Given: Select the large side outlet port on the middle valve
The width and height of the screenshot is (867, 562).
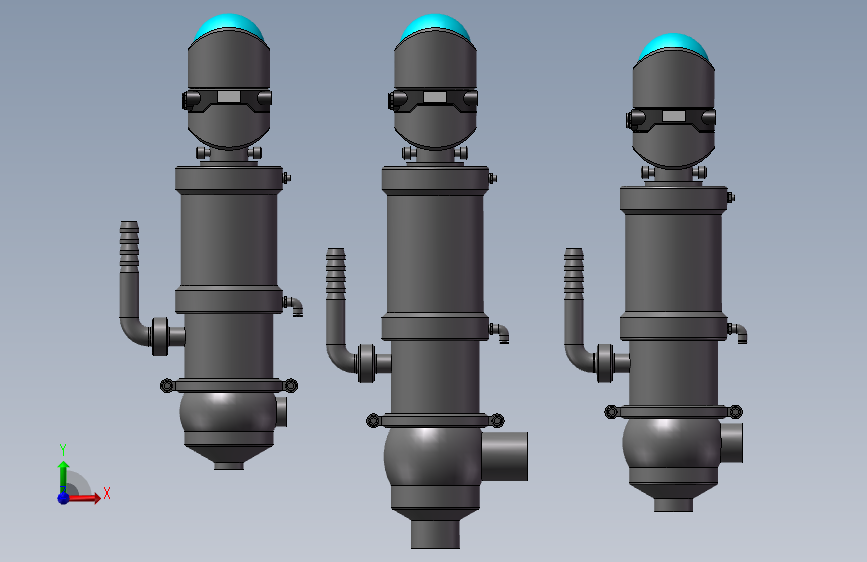Looking at the screenshot, I should click(505, 456).
